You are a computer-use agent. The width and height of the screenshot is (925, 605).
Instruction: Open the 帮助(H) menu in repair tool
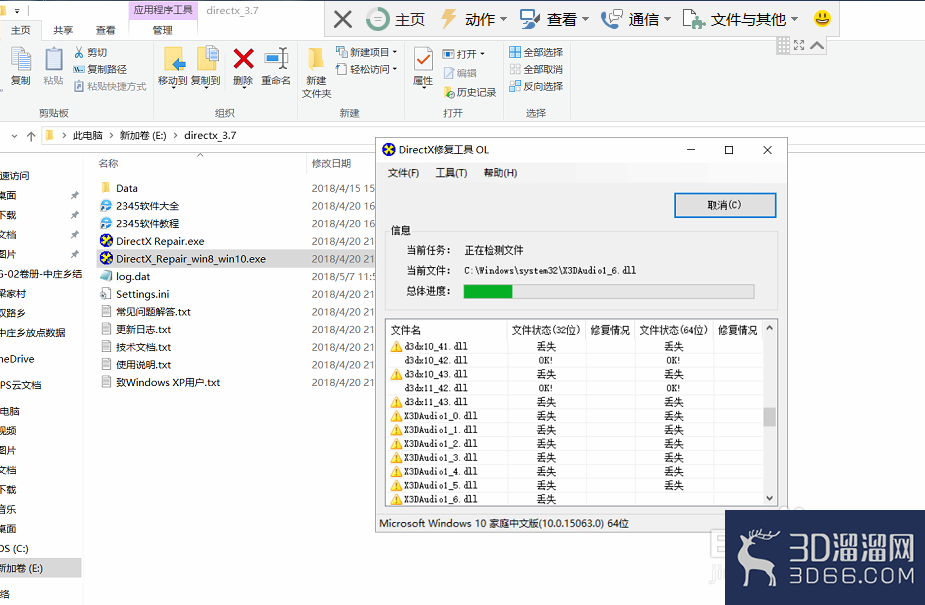(x=500, y=172)
